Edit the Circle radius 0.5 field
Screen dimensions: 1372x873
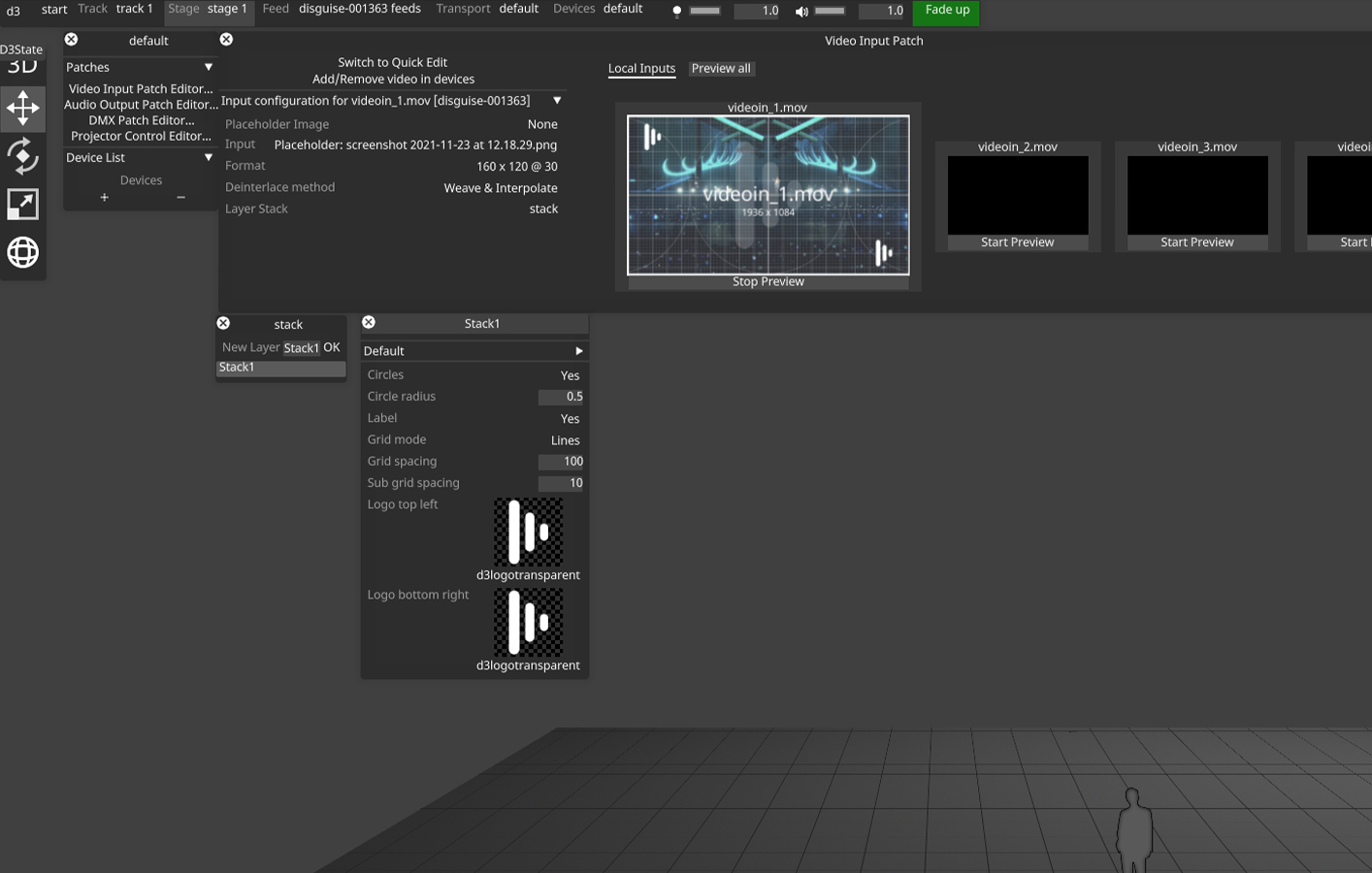click(562, 397)
